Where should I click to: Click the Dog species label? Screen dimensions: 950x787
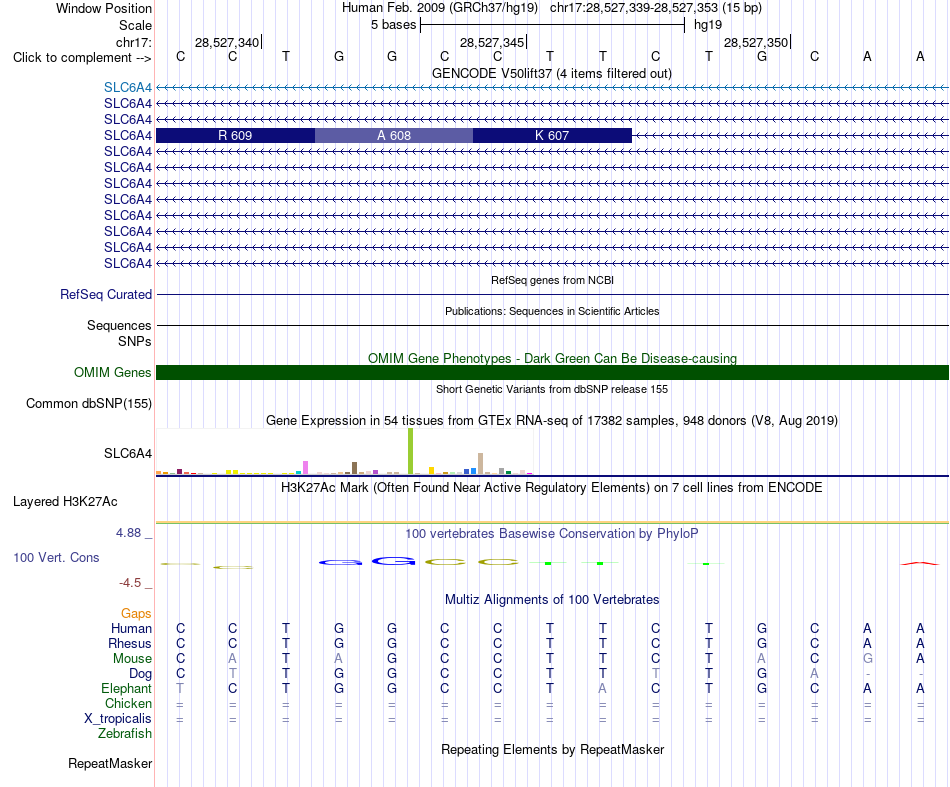141,674
